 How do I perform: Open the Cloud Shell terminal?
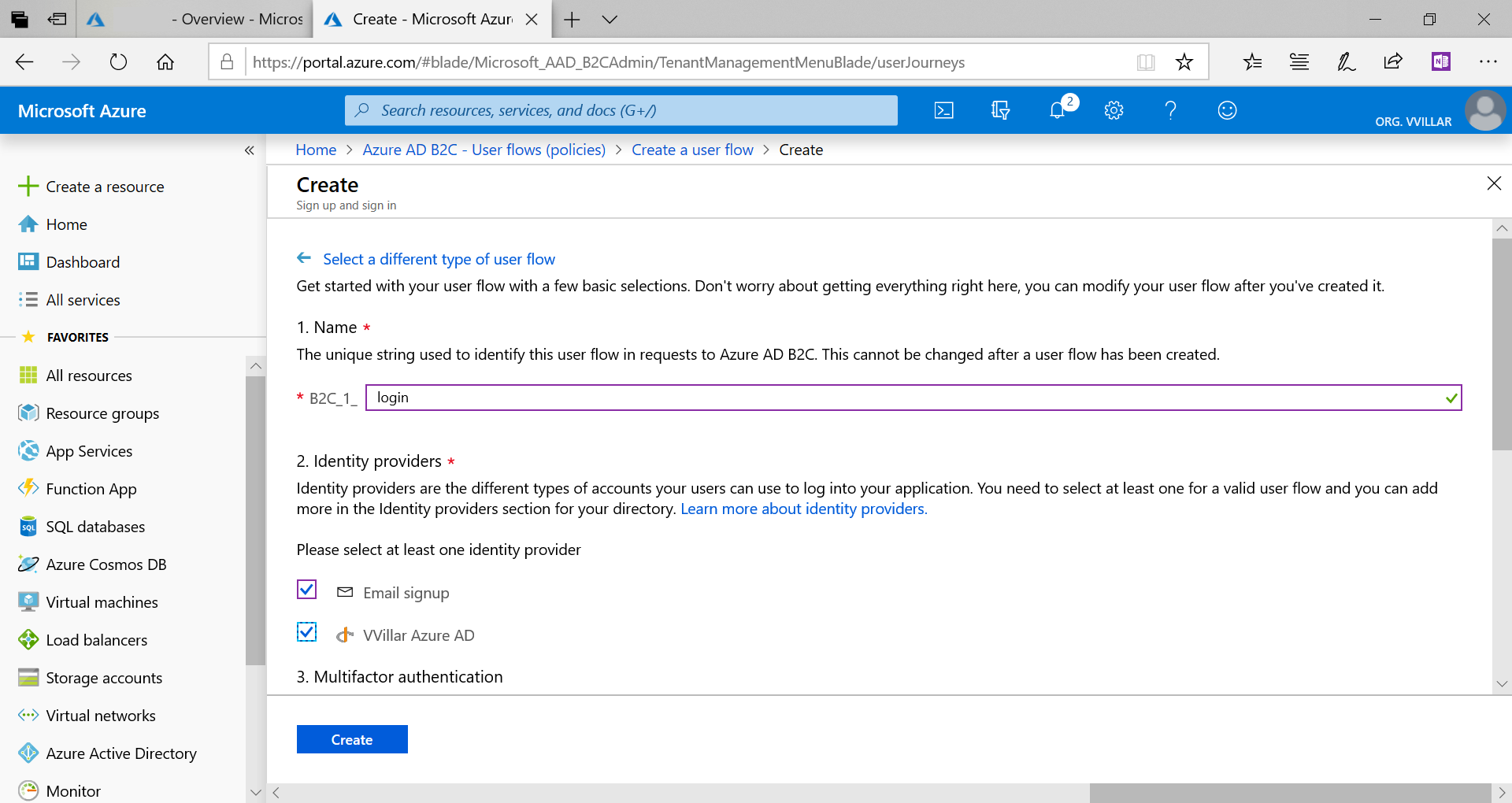point(943,110)
